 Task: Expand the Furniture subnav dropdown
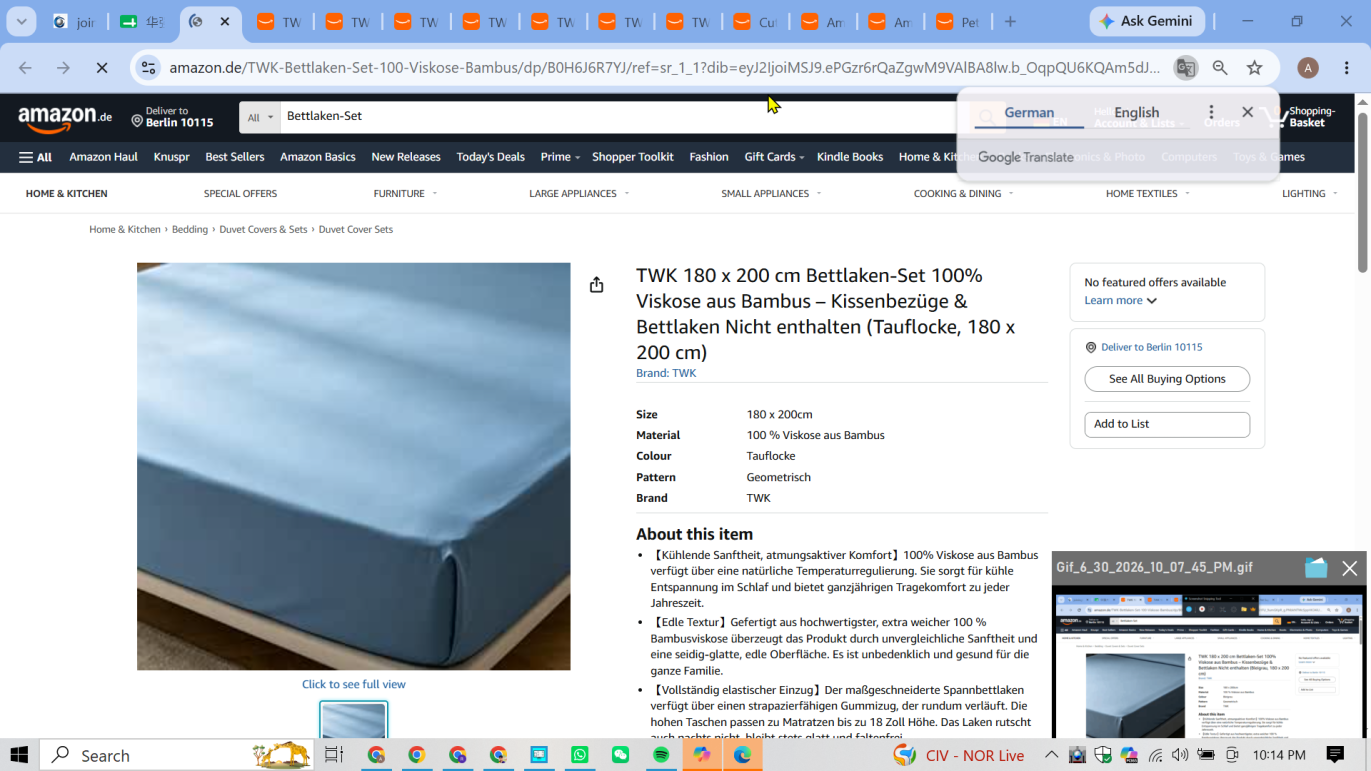coord(405,194)
